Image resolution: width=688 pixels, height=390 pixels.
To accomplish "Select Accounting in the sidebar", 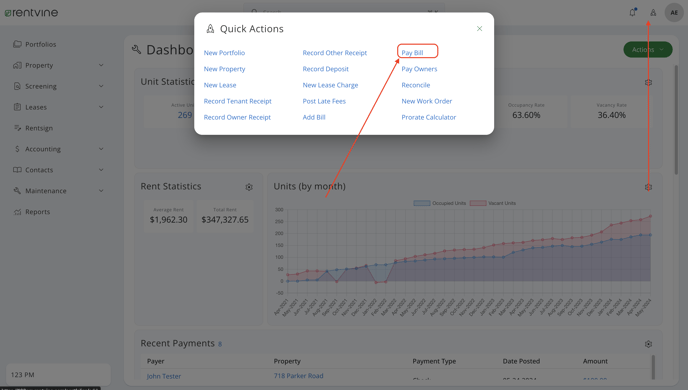I will tap(43, 149).
